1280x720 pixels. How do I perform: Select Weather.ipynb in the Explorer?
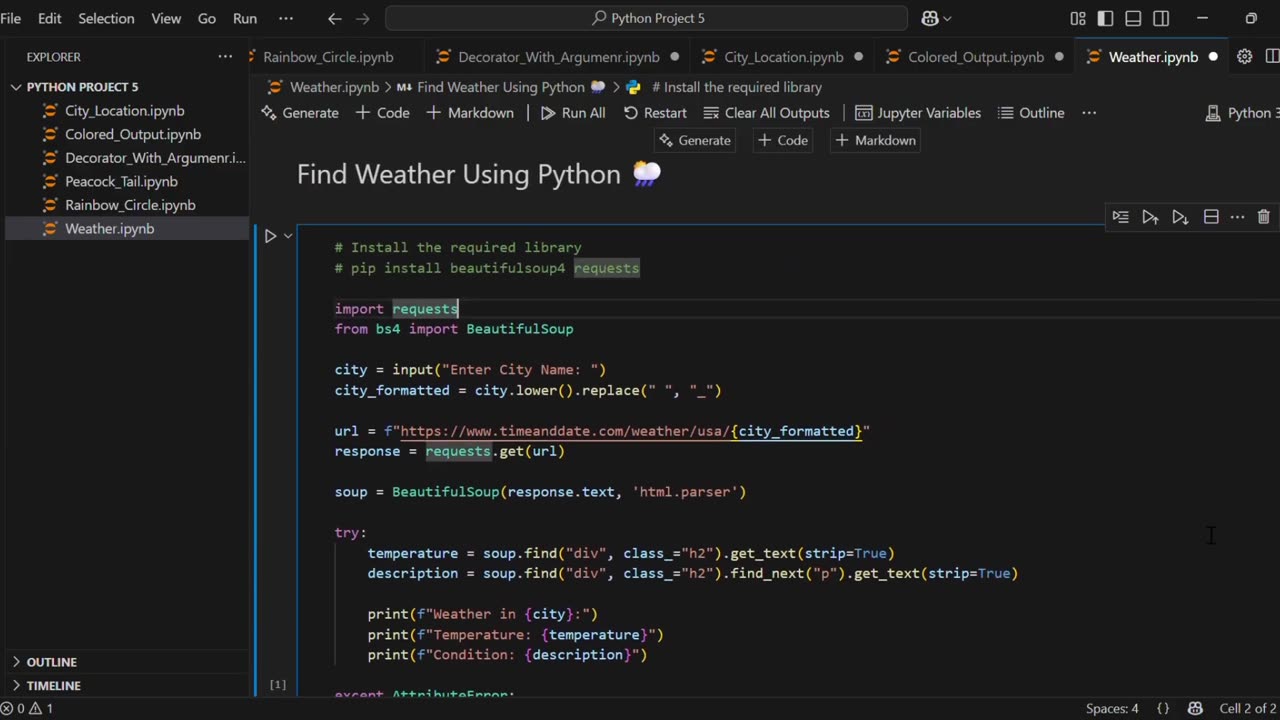tap(125, 228)
